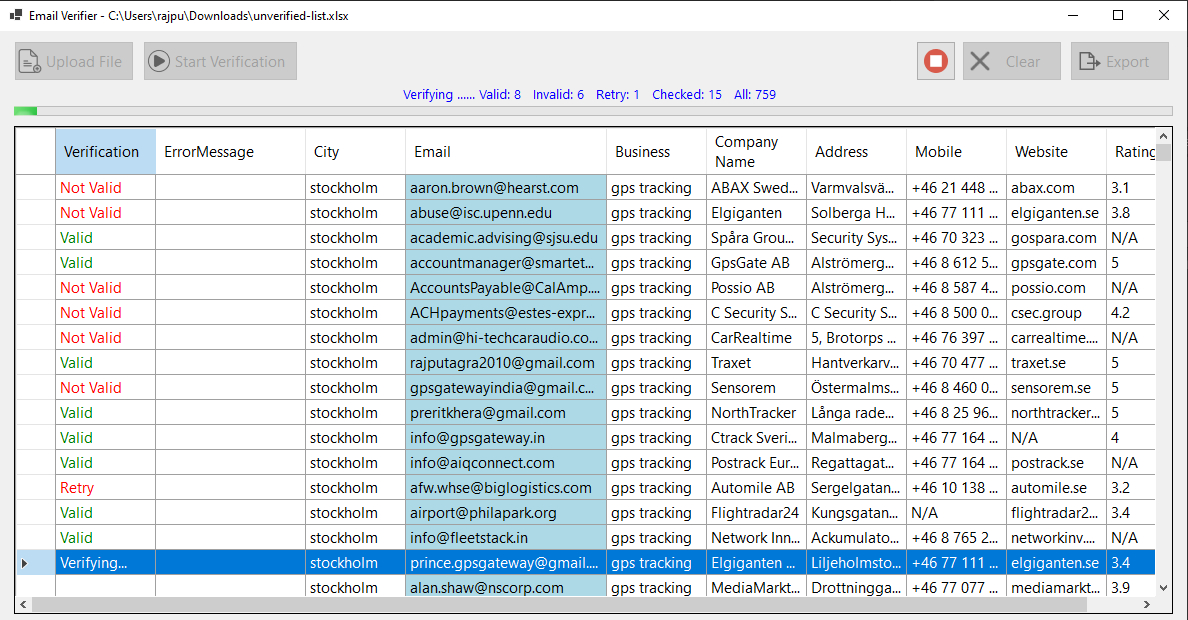Click the Checked: 15 status text
The height and width of the screenshot is (620, 1188).
(686, 95)
